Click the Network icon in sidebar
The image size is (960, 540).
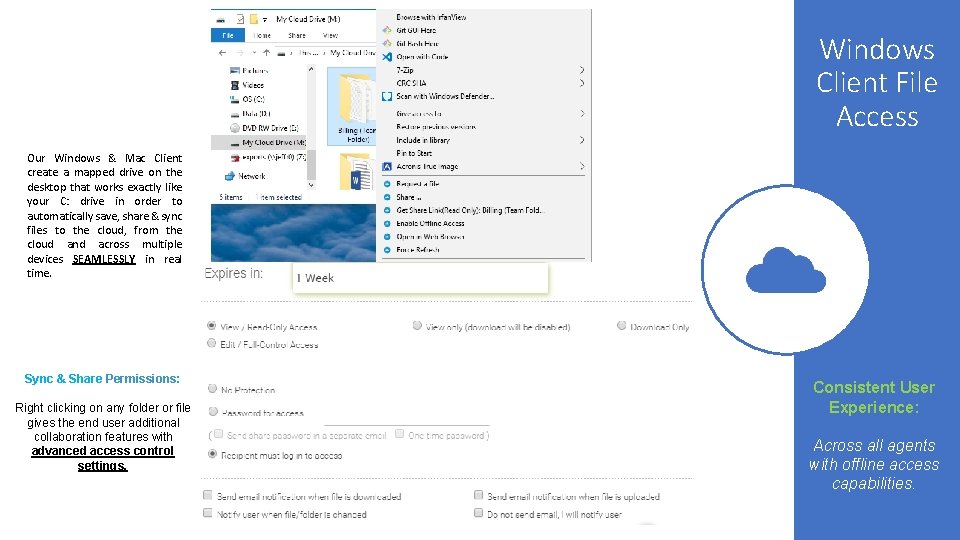coord(230,176)
